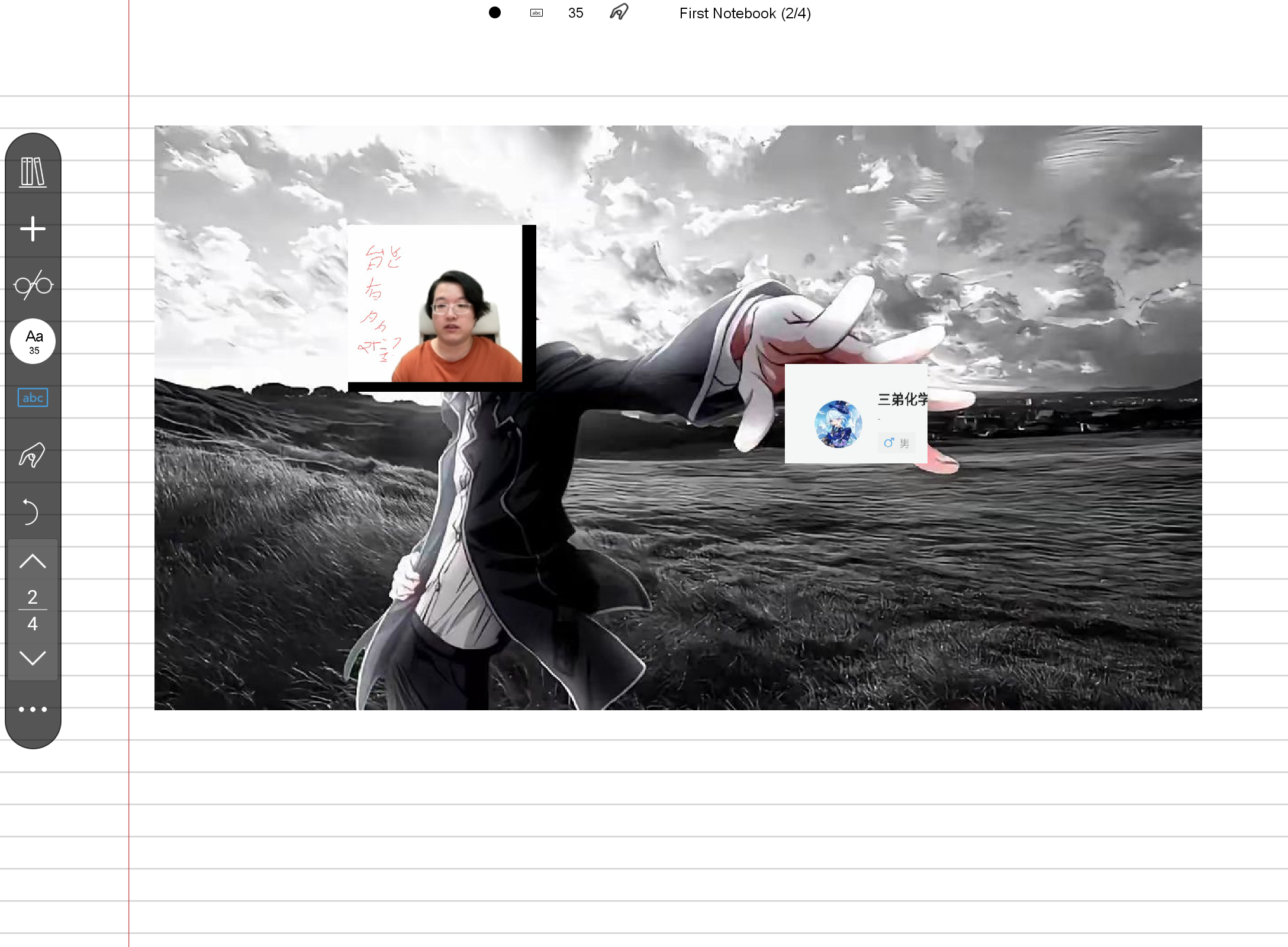The image size is (1288, 947).
Task: Go to previous page using up chevron
Action: 33,561
